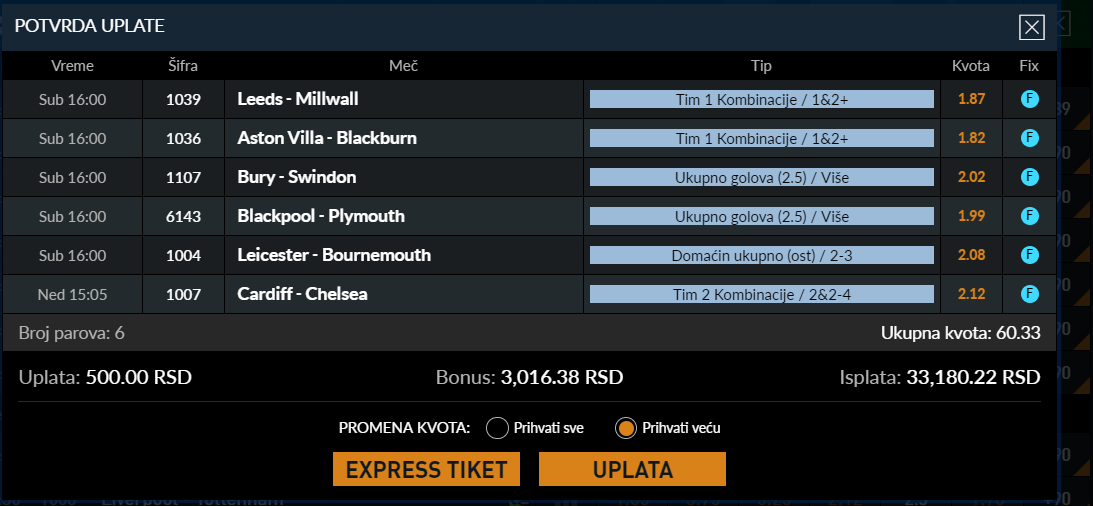
Task: Toggle Fix icon on Aston Villa - Blackburn row
Action: (x=1030, y=138)
